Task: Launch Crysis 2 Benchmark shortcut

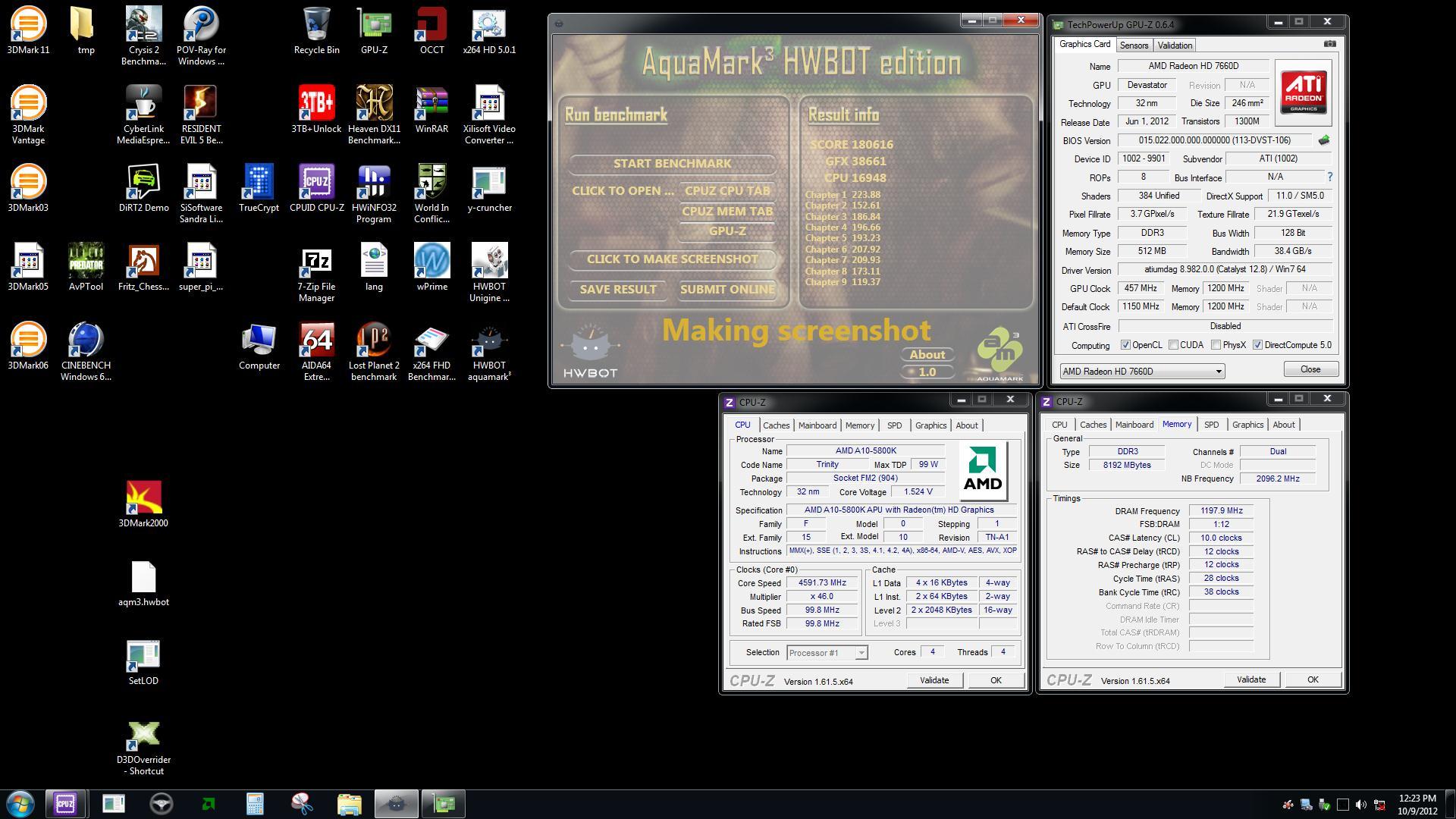Action: point(143,36)
